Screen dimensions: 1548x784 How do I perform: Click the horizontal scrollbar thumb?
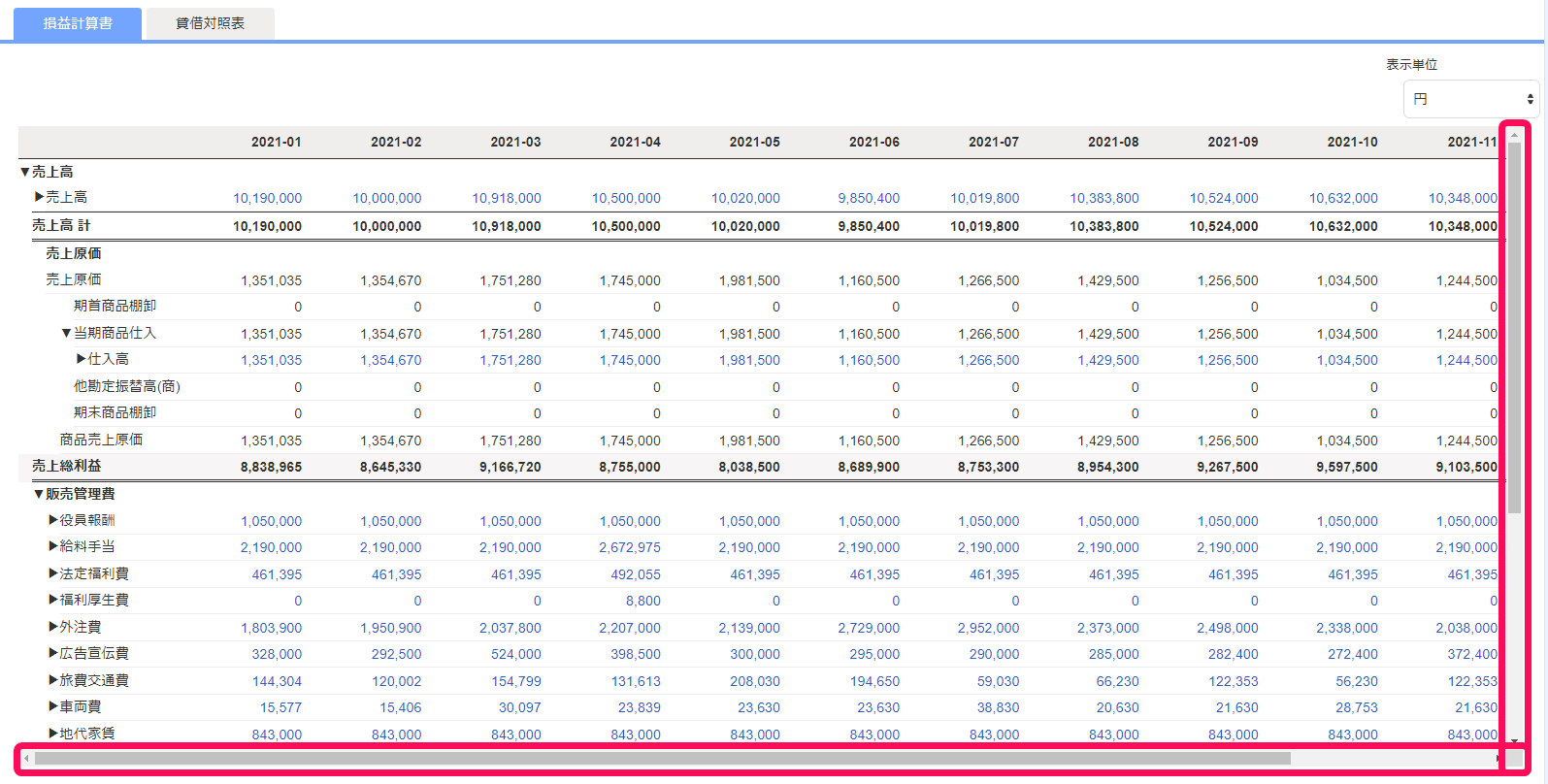point(663,758)
